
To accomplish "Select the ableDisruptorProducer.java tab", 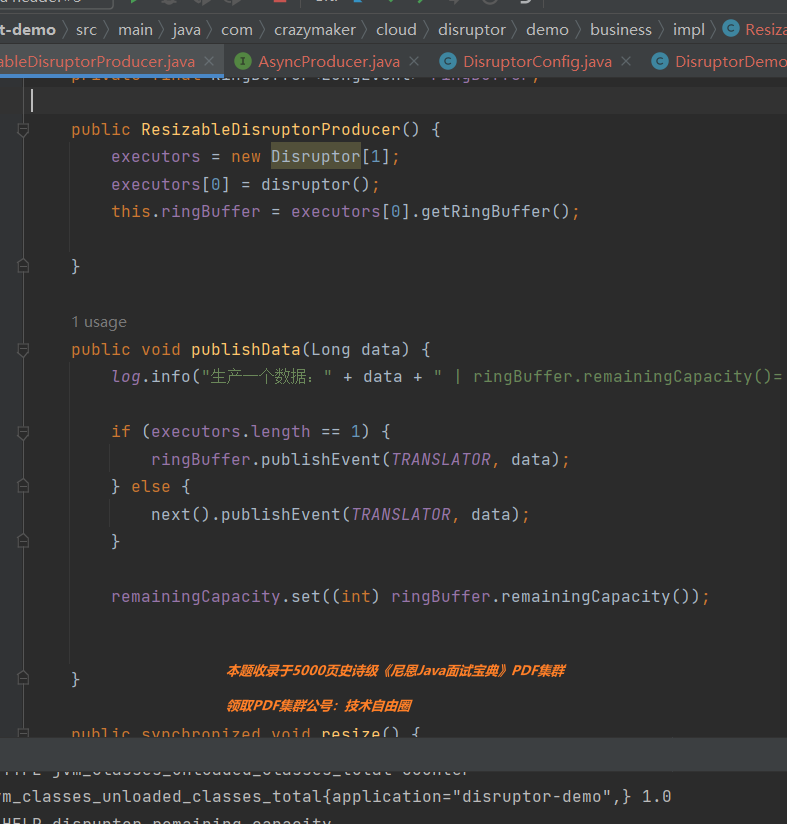I will pos(97,61).
